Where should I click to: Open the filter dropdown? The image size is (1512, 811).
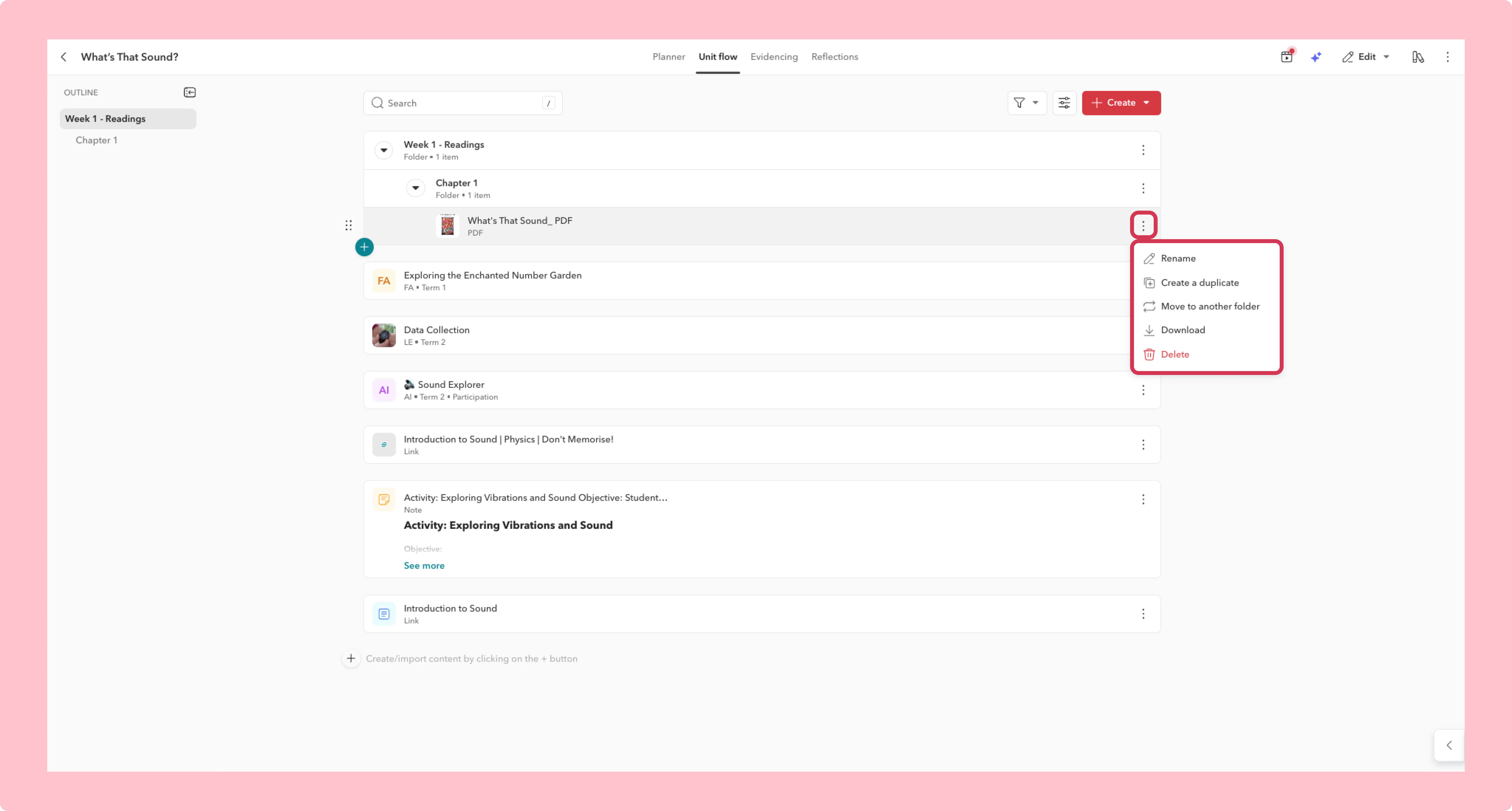[x=1027, y=103]
